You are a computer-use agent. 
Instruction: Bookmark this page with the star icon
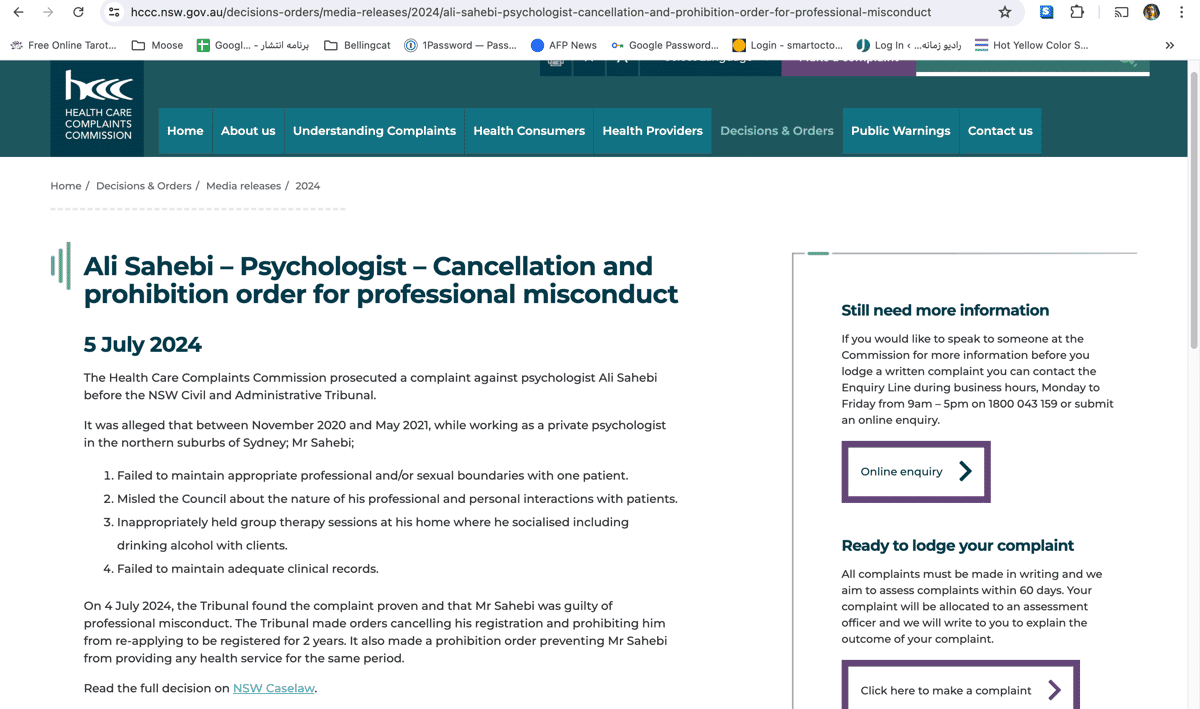point(1005,12)
